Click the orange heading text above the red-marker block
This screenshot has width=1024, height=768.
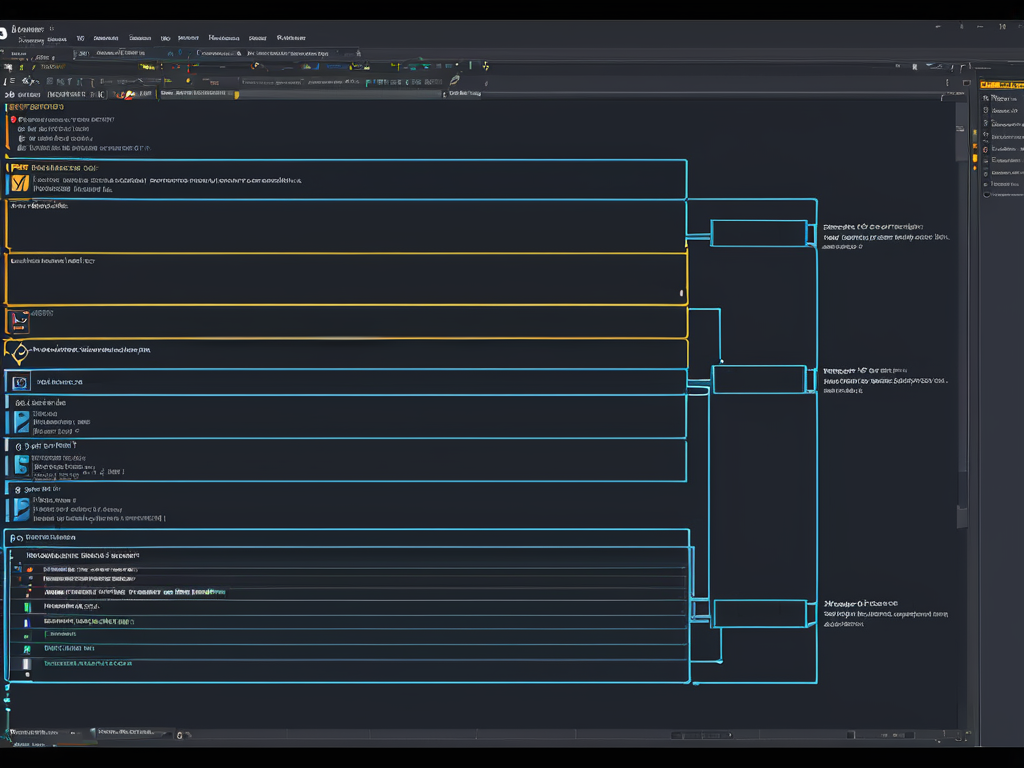36,106
